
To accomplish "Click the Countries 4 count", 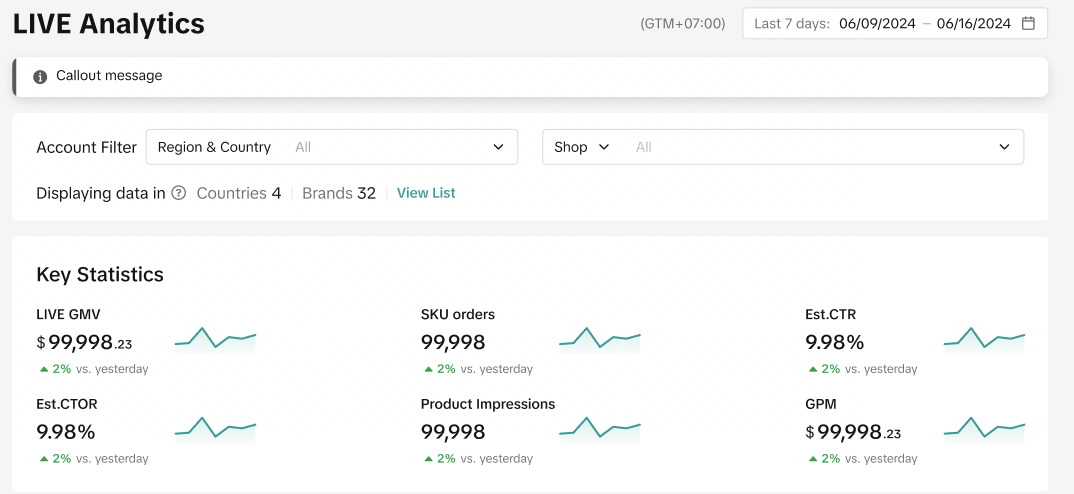I will coord(239,193).
